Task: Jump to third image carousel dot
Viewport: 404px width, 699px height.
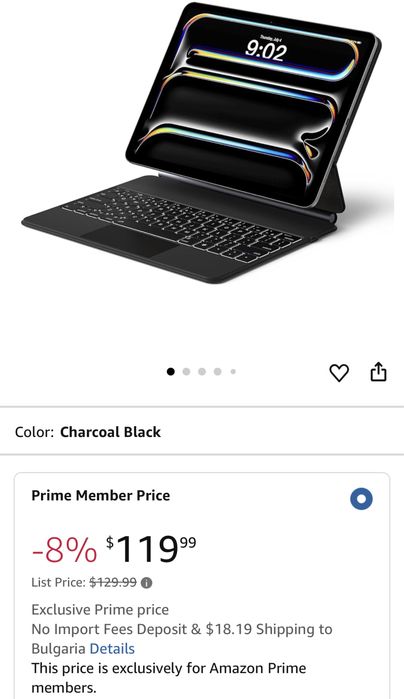Action: pyautogui.click(x=202, y=371)
